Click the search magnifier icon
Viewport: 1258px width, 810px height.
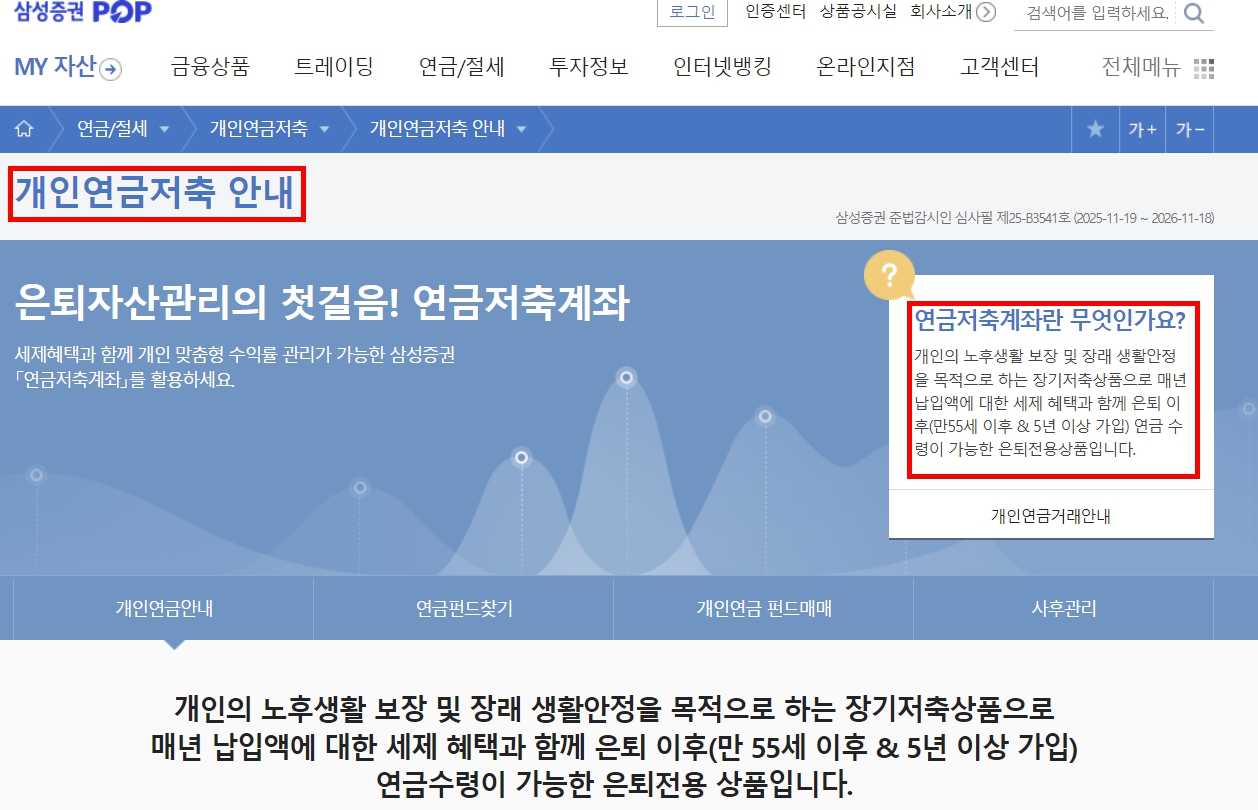tap(1193, 14)
